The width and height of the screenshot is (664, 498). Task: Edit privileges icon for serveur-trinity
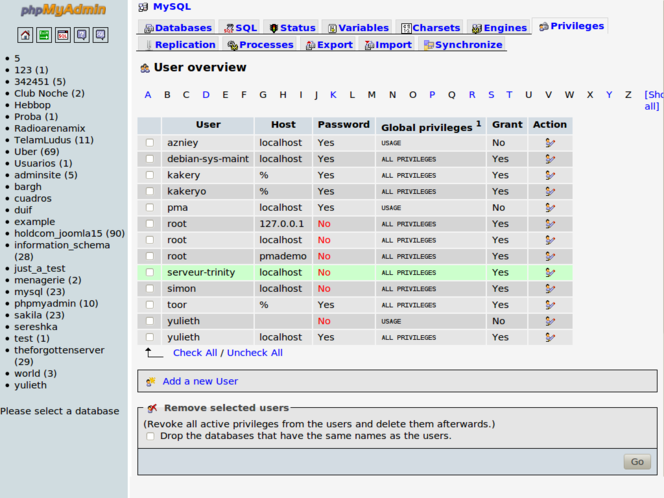[549, 272]
